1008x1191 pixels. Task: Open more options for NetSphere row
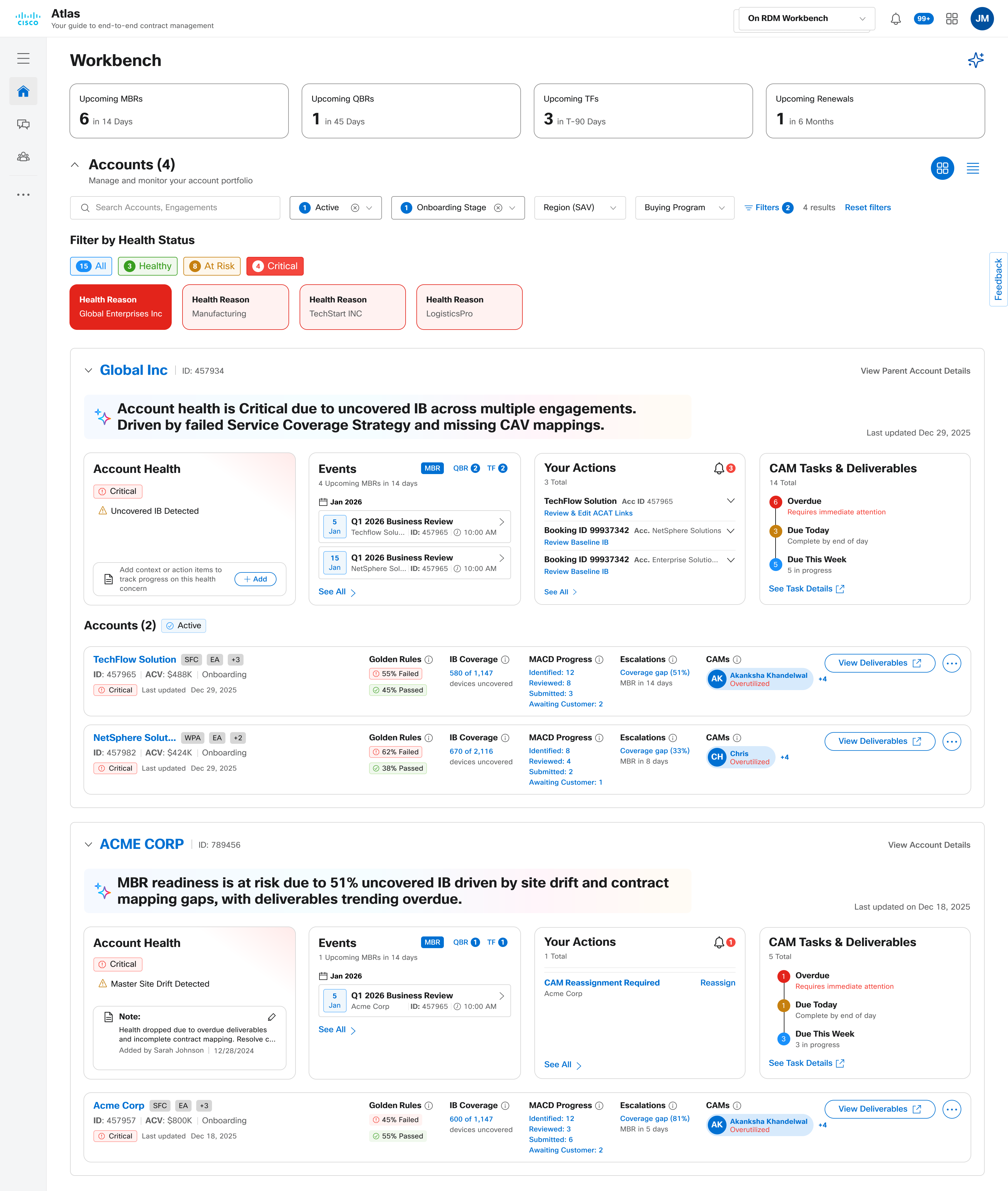952,742
